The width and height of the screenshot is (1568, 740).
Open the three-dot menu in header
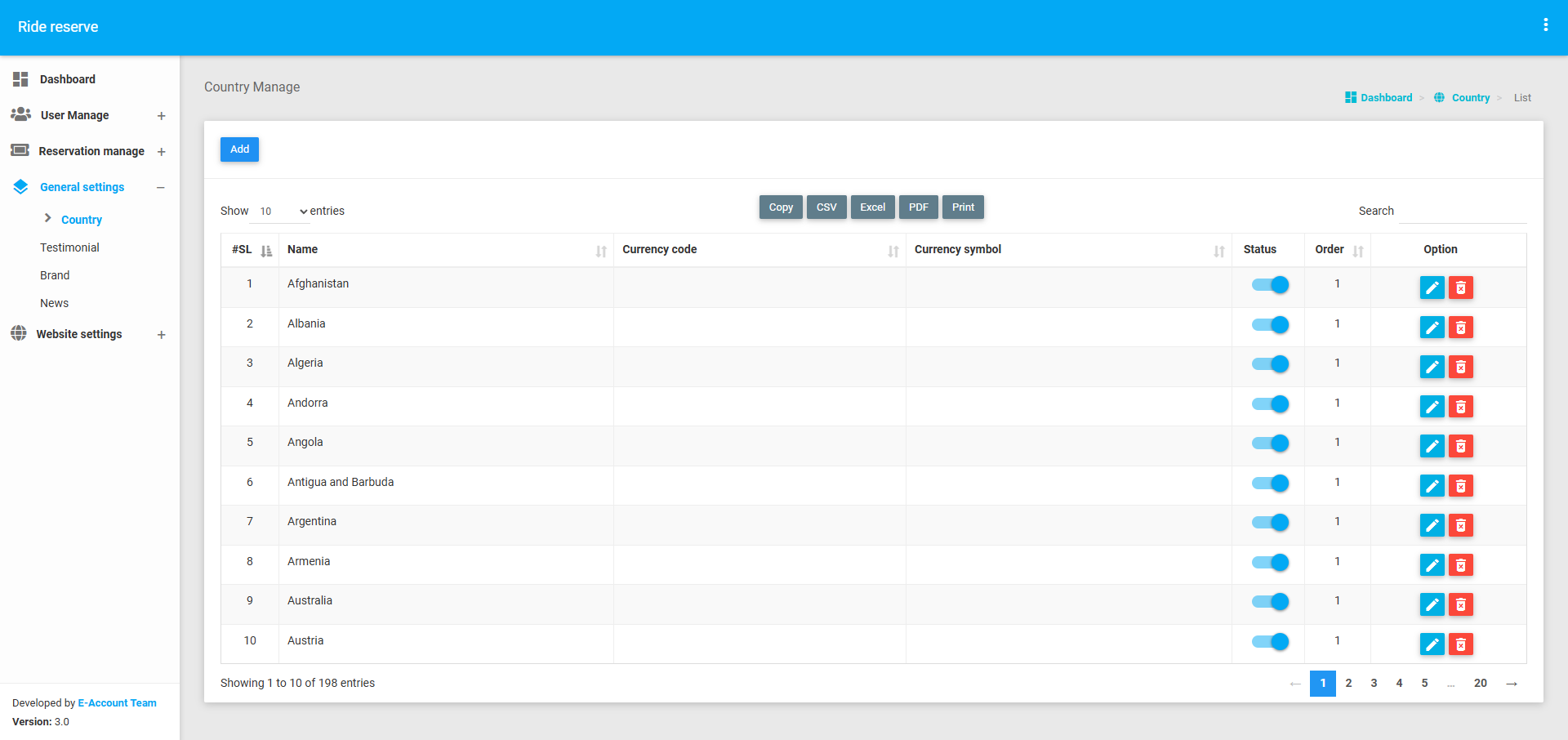(1545, 25)
